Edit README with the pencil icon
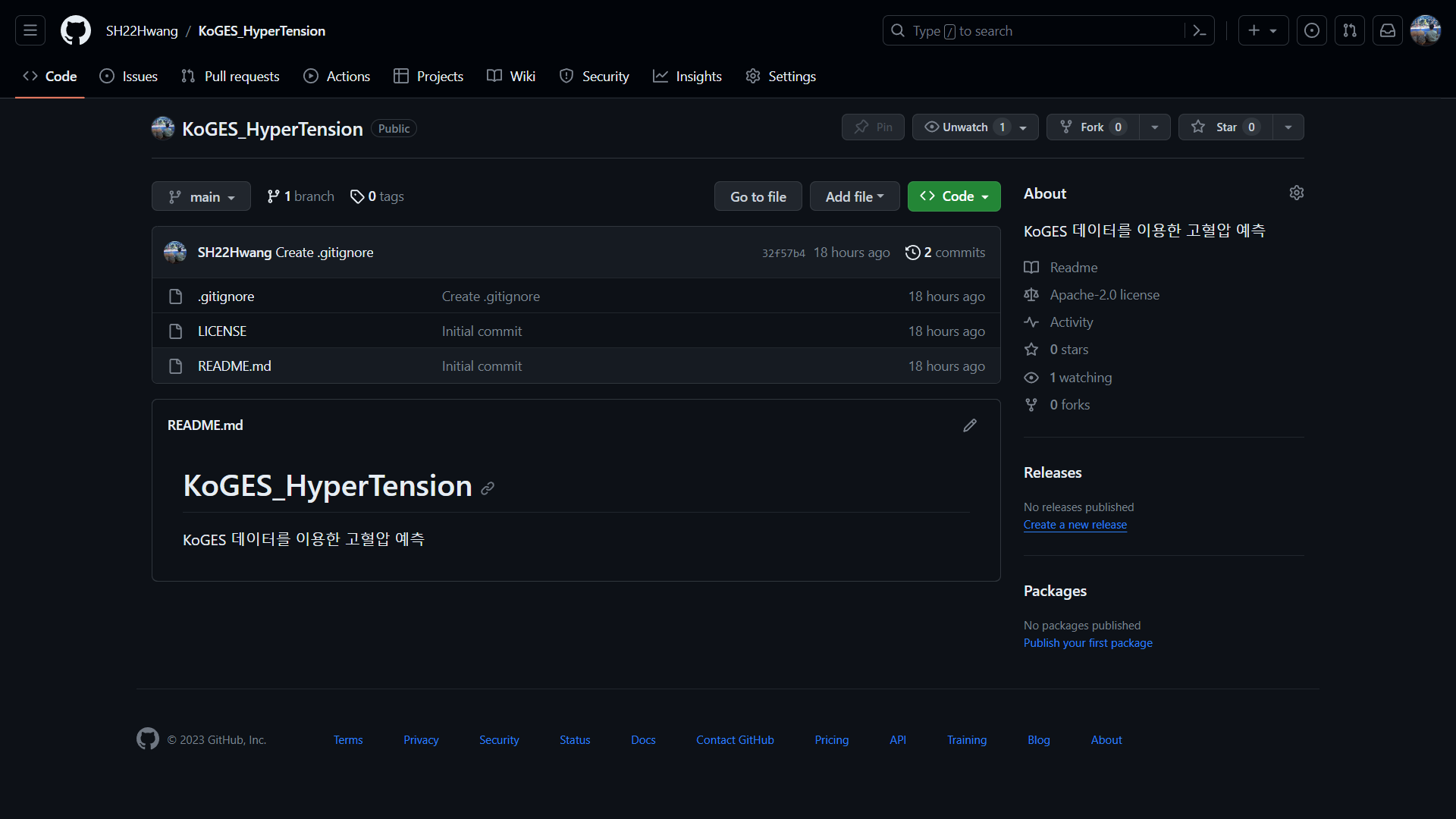 coord(970,425)
